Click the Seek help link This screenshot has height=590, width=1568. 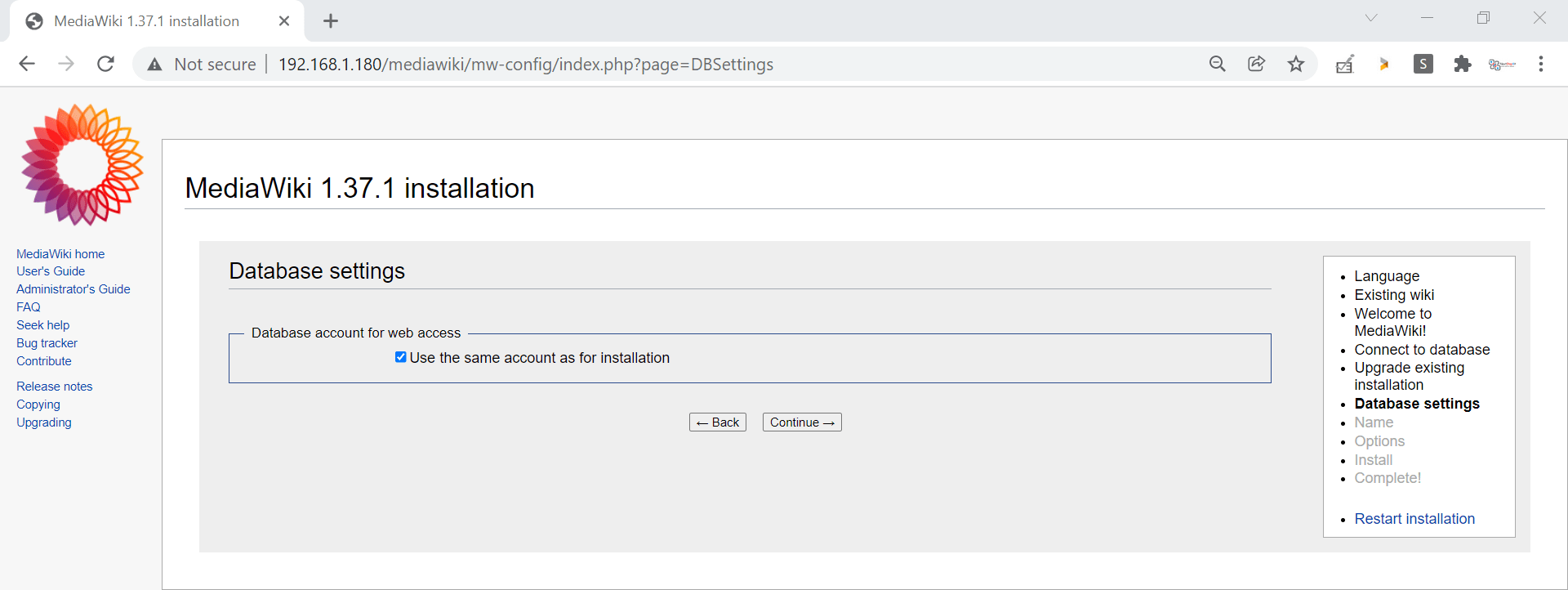43,325
